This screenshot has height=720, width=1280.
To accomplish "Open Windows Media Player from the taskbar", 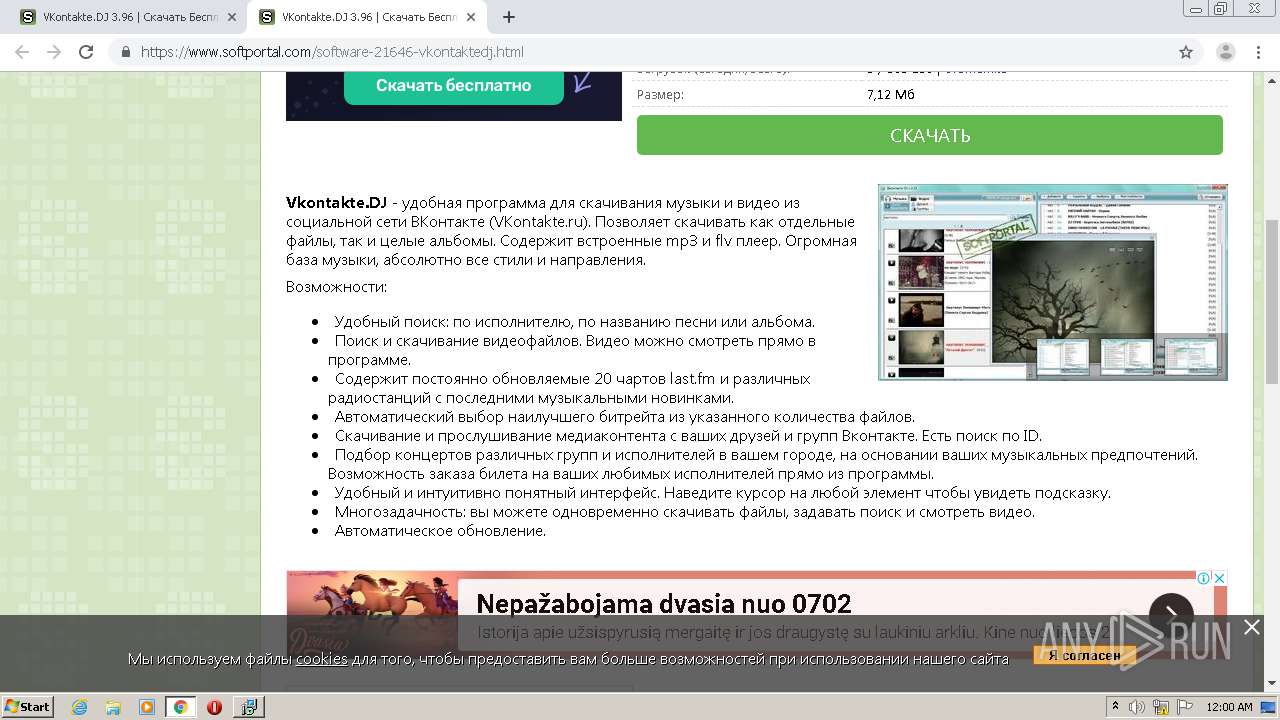I will [x=147, y=707].
